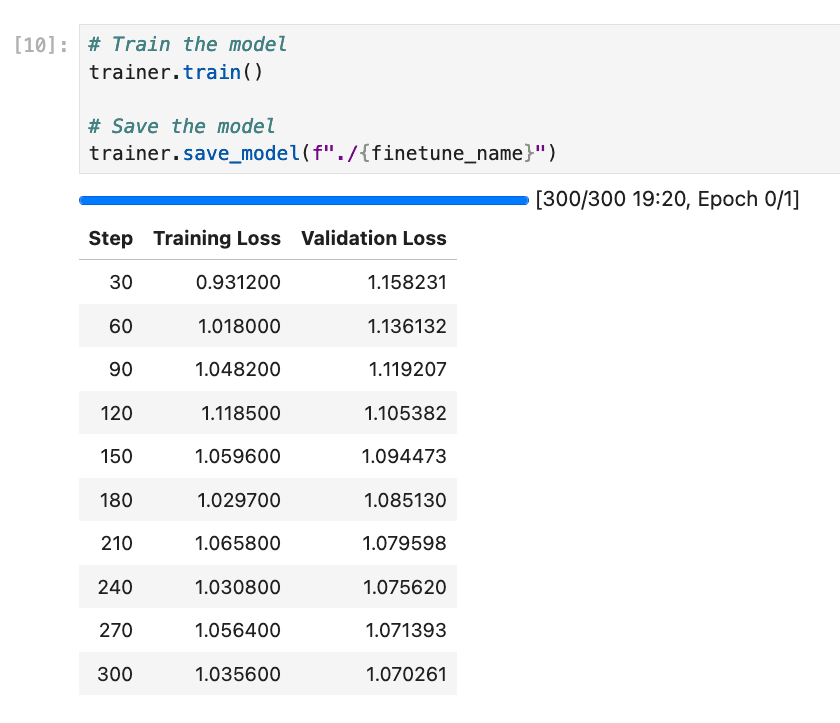This screenshot has width=840, height=723.
Task: Click the trainer.save_model code line
Action: coord(322,154)
